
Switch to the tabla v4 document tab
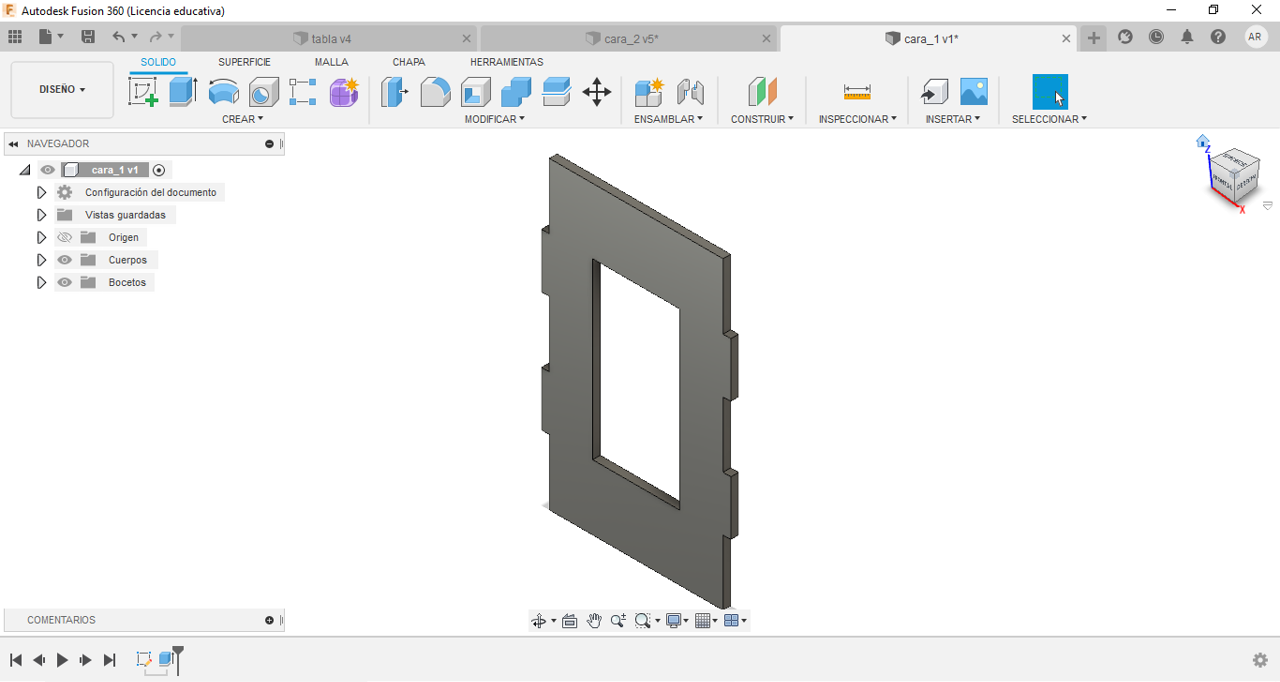pos(330,39)
